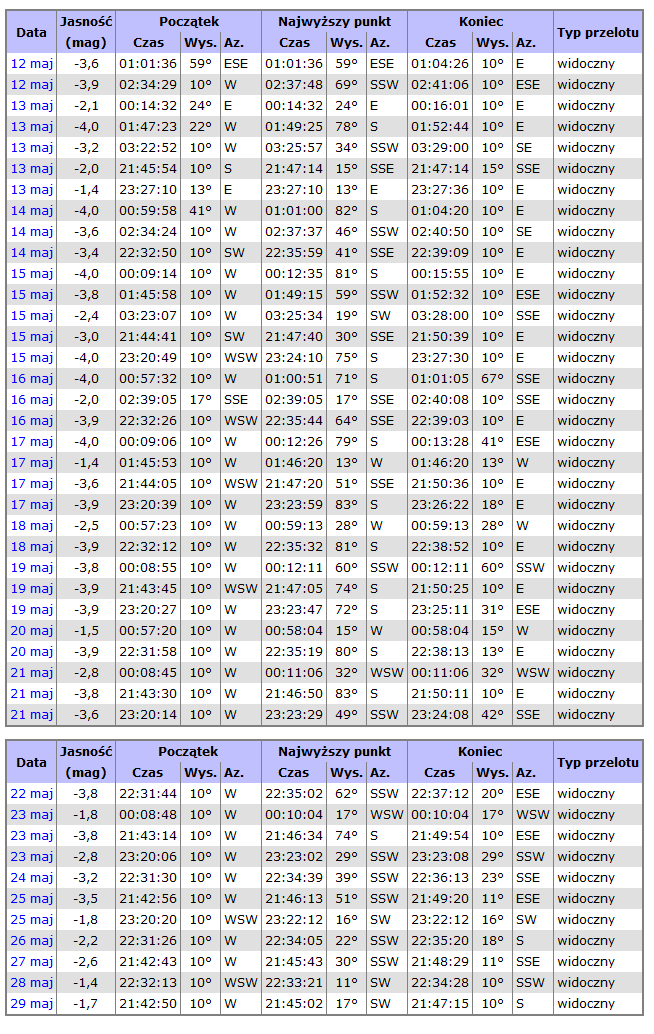This screenshot has height=1034, width=654.
Task: Click the highest point time 03:25:57
Action: [294, 148]
